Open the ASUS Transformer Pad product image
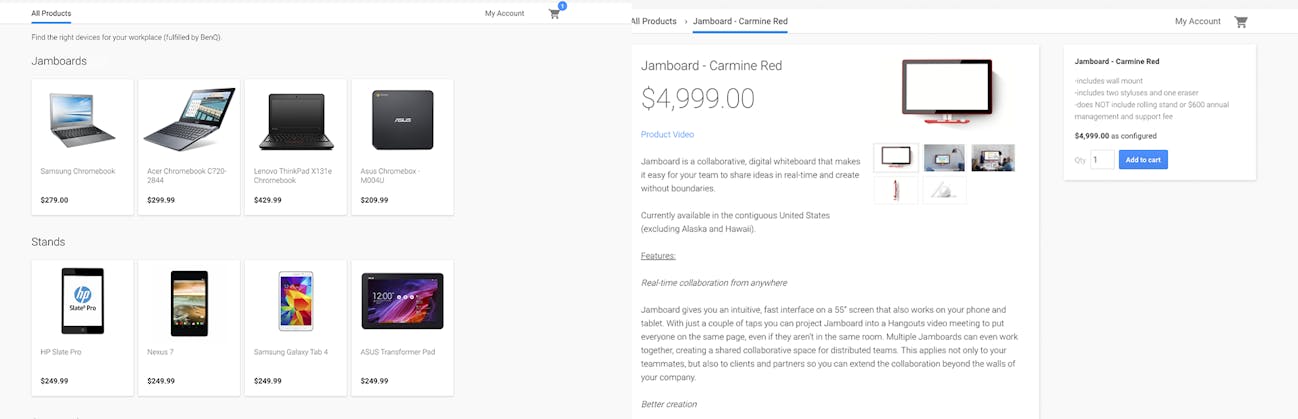 [402, 301]
